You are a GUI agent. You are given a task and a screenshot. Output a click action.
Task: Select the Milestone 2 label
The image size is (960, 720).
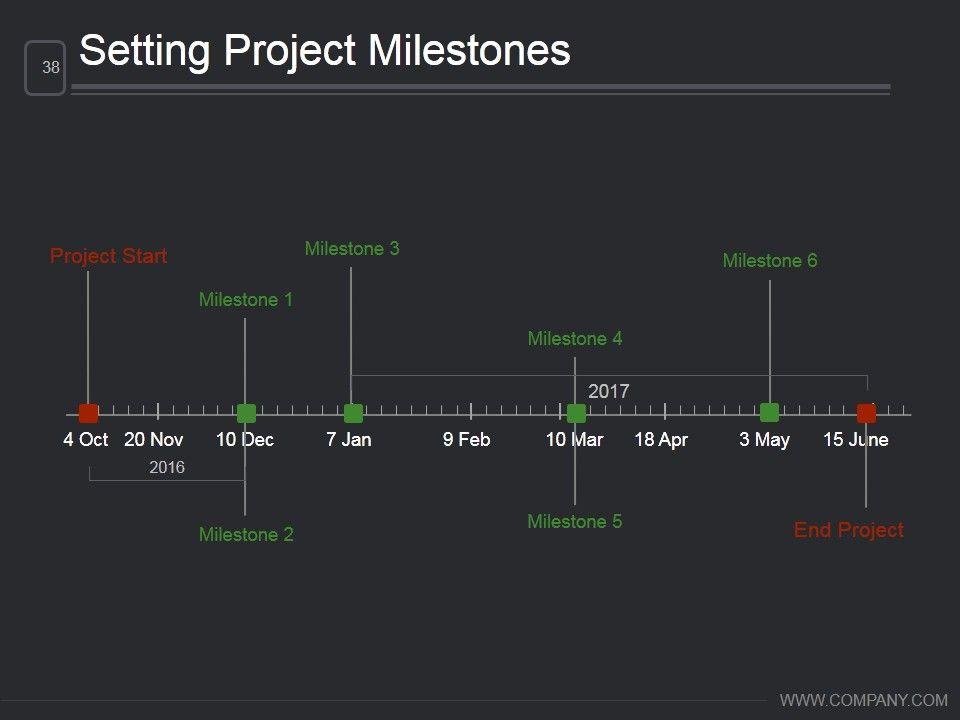[x=246, y=535]
